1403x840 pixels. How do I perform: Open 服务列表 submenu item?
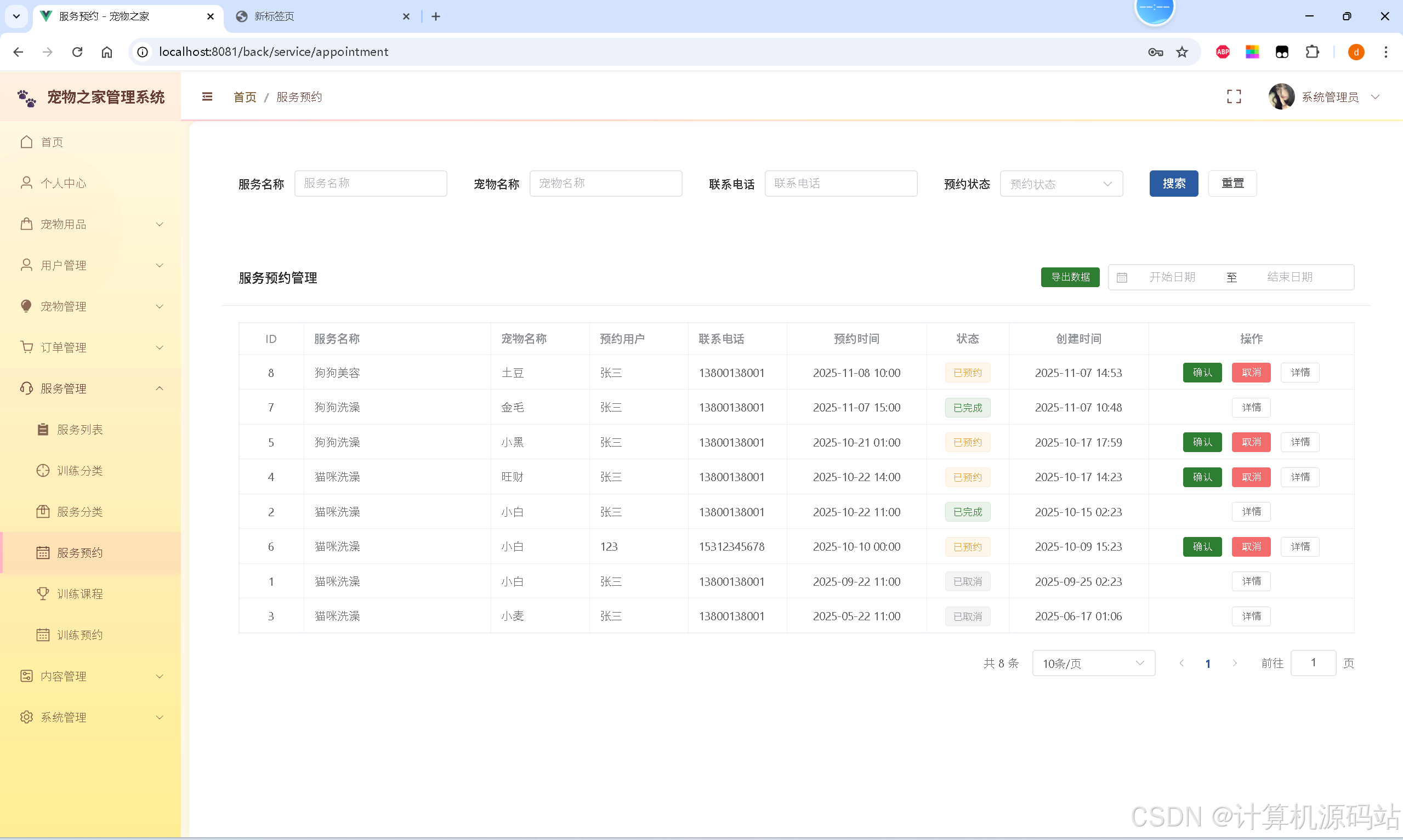(90, 430)
